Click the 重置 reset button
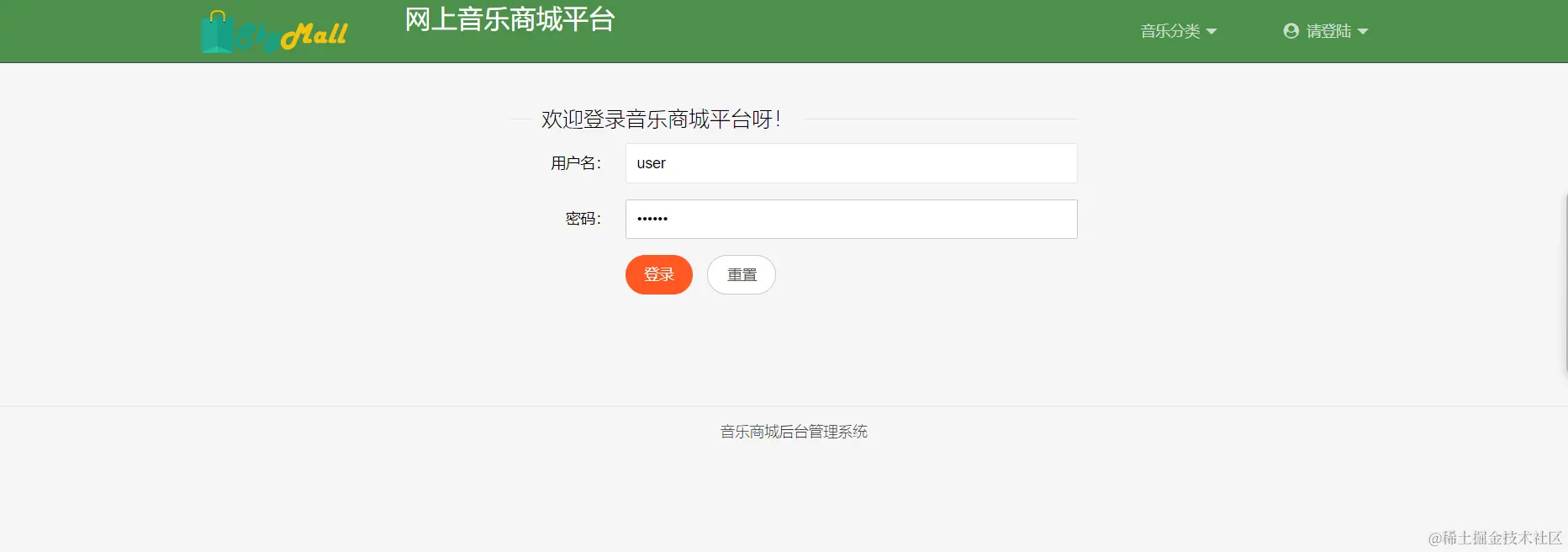 (x=742, y=274)
